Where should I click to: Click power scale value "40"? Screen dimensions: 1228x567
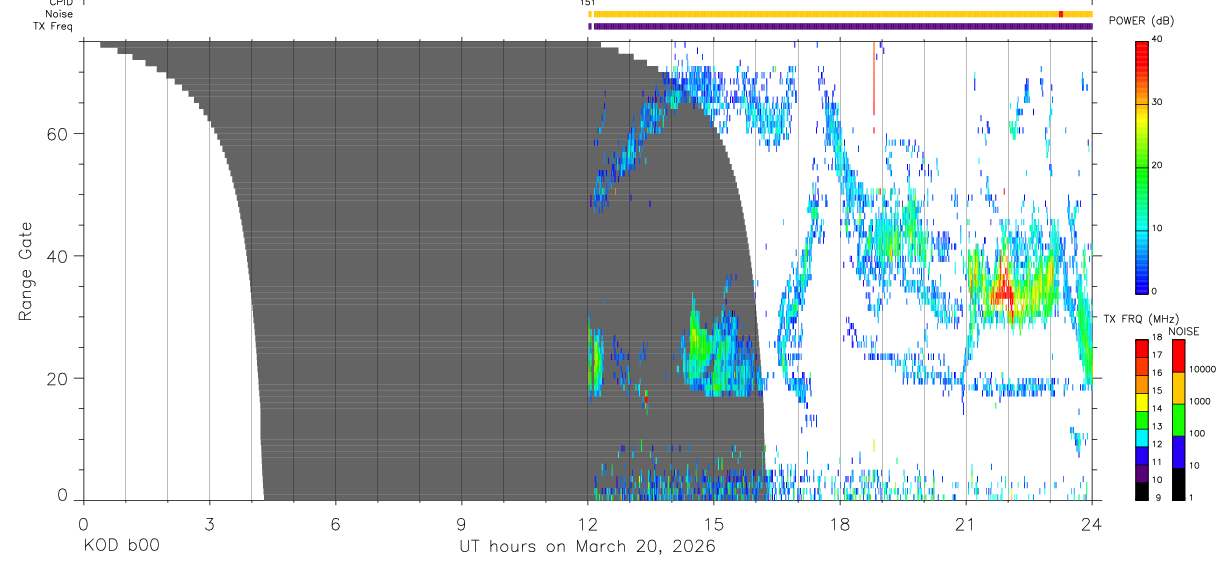(x=1158, y=40)
